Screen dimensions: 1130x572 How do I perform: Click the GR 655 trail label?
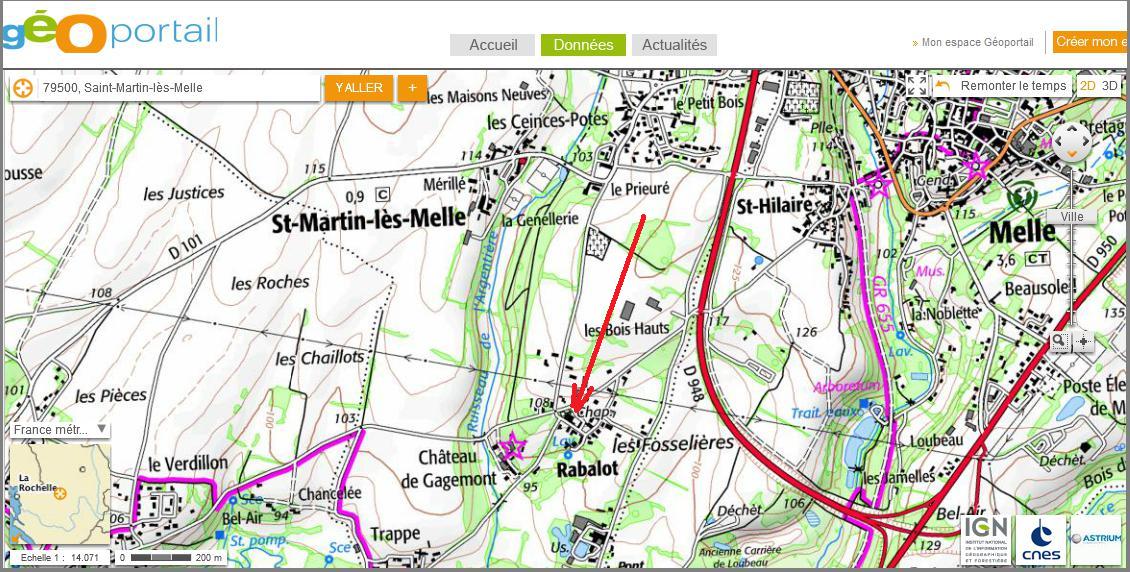pos(882,303)
